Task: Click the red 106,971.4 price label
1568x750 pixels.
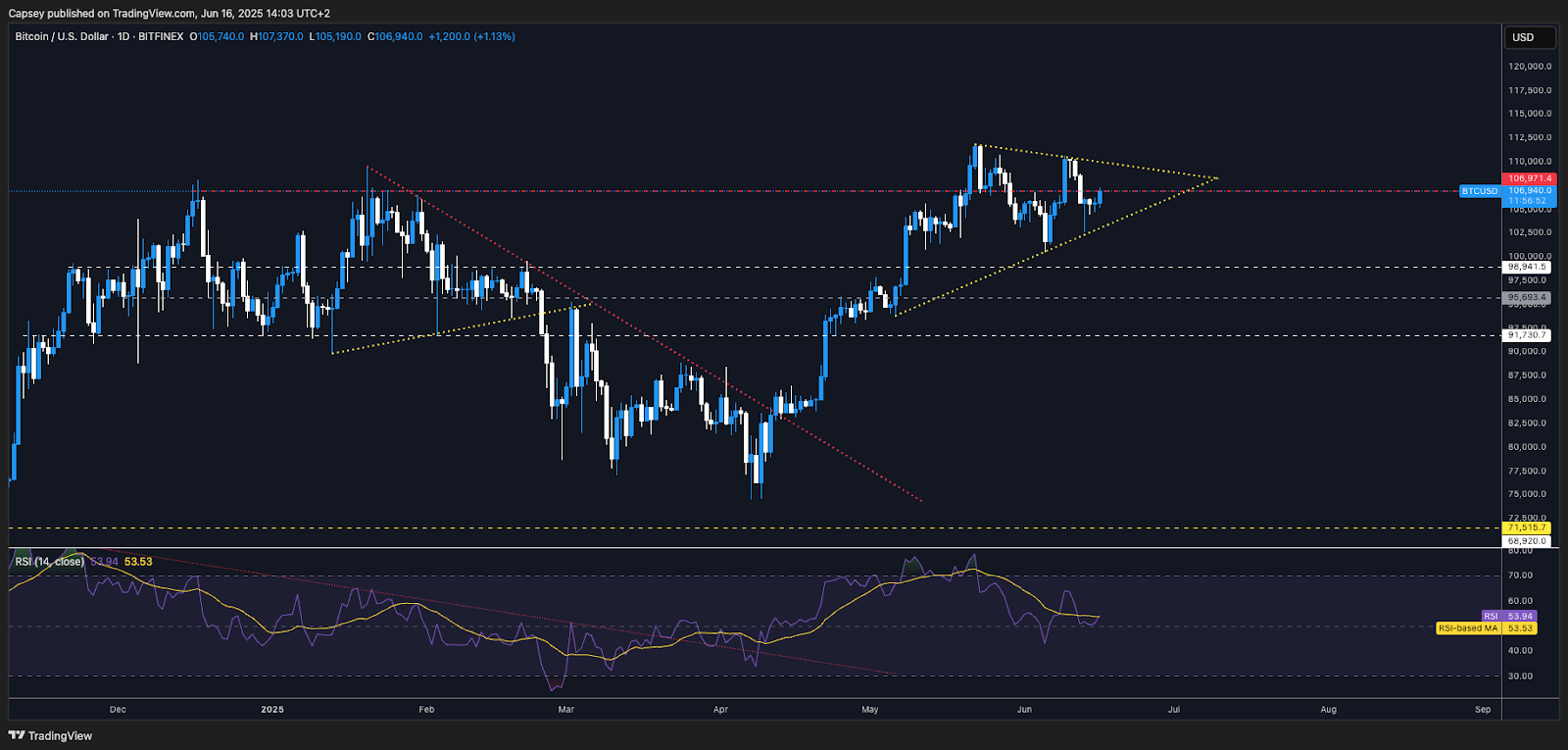Action: click(x=1529, y=178)
